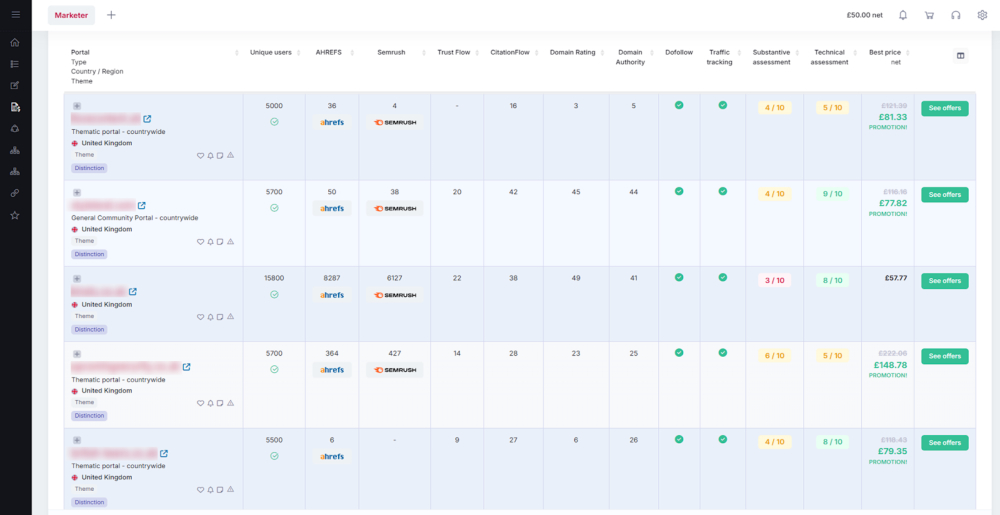Expand the General Community Portal row details
Image resolution: width=1000 pixels, height=515 pixels.
pyautogui.click(x=77, y=192)
